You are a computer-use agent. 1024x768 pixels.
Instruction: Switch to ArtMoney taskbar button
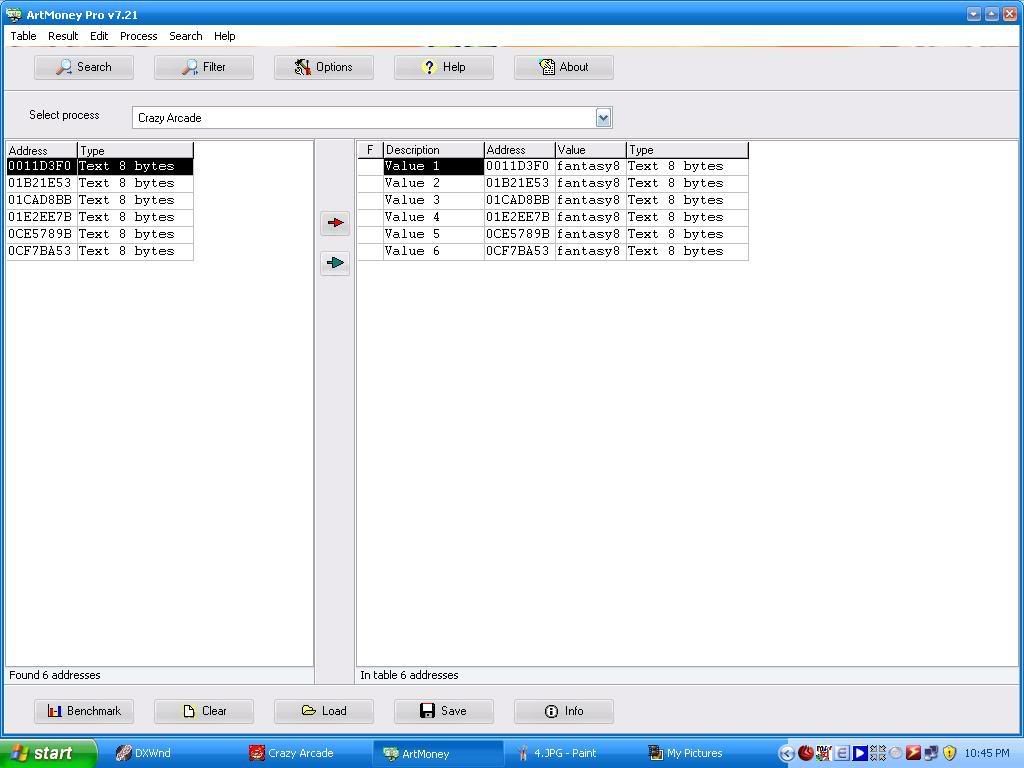point(438,754)
